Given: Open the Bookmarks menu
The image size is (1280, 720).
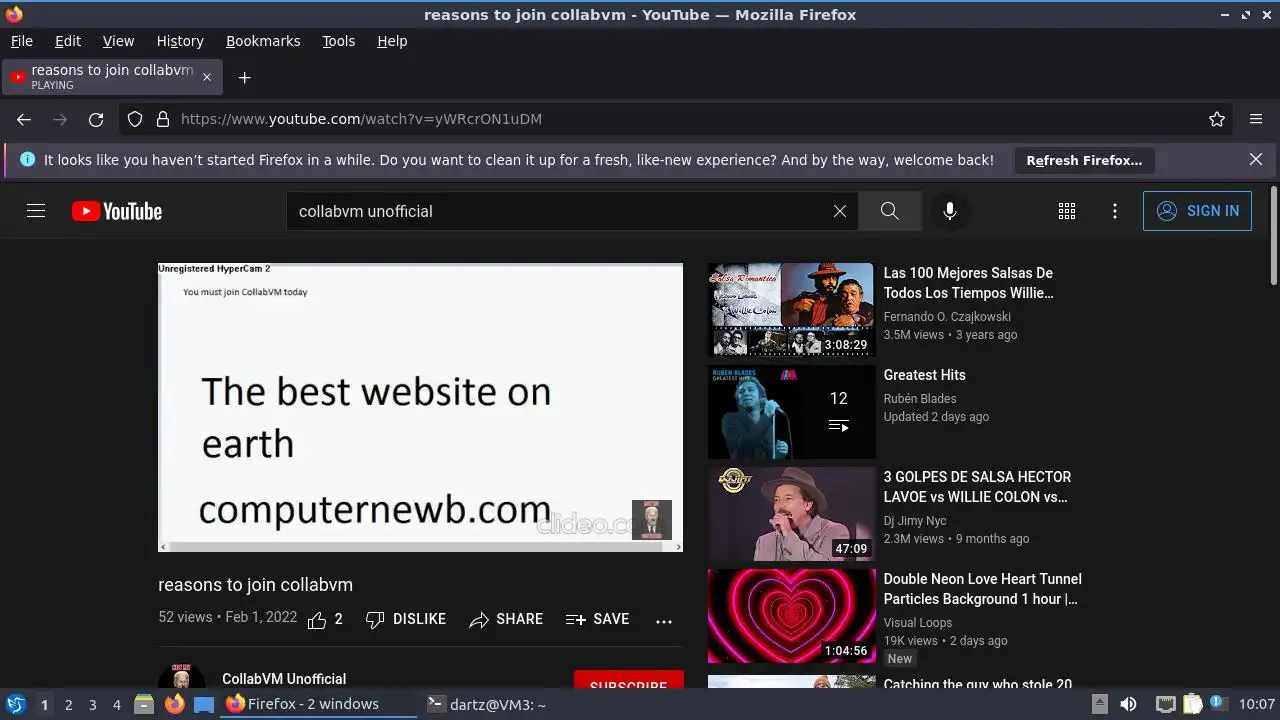Looking at the screenshot, I should click(x=263, y=41).
